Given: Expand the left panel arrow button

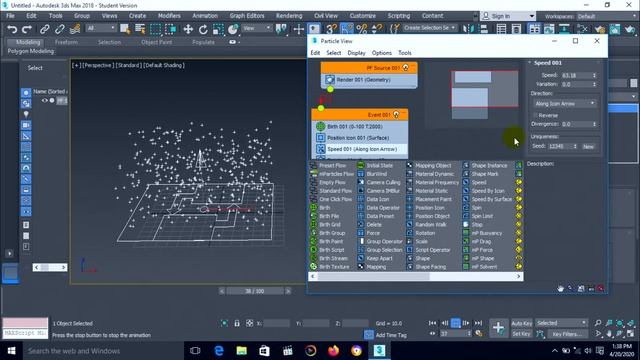Looking at the screenshot, I should 10,253.
